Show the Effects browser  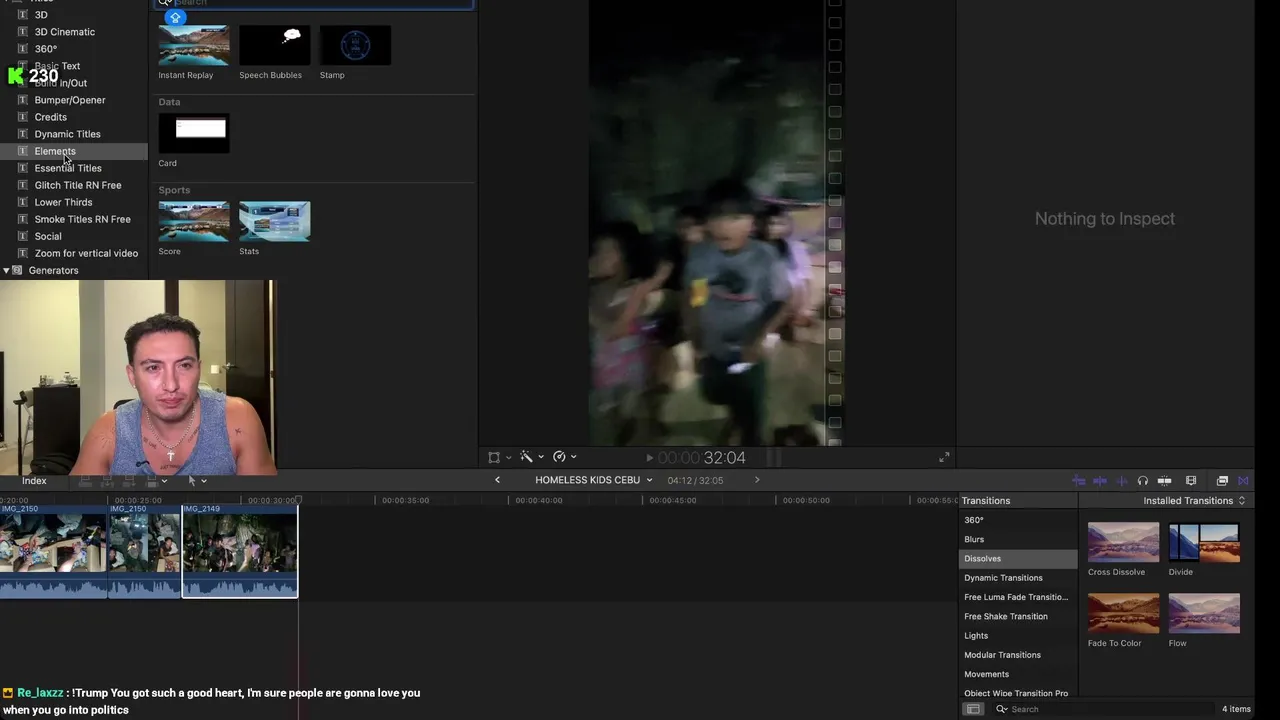[1222, 481]
